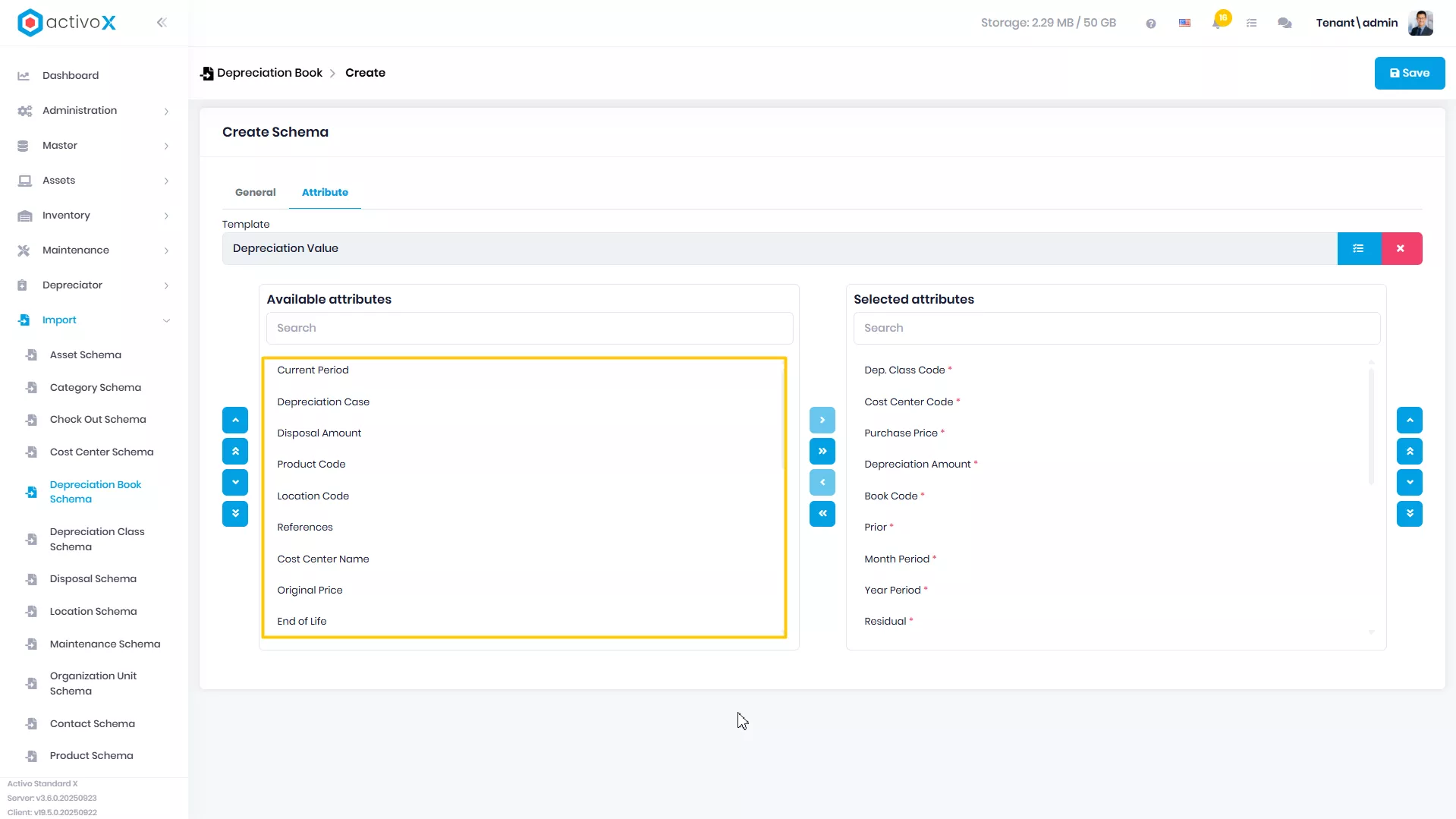This screenshot has width=1456, height=819.
Task: Open Maintenance Schema
Action: click(105, 644)
